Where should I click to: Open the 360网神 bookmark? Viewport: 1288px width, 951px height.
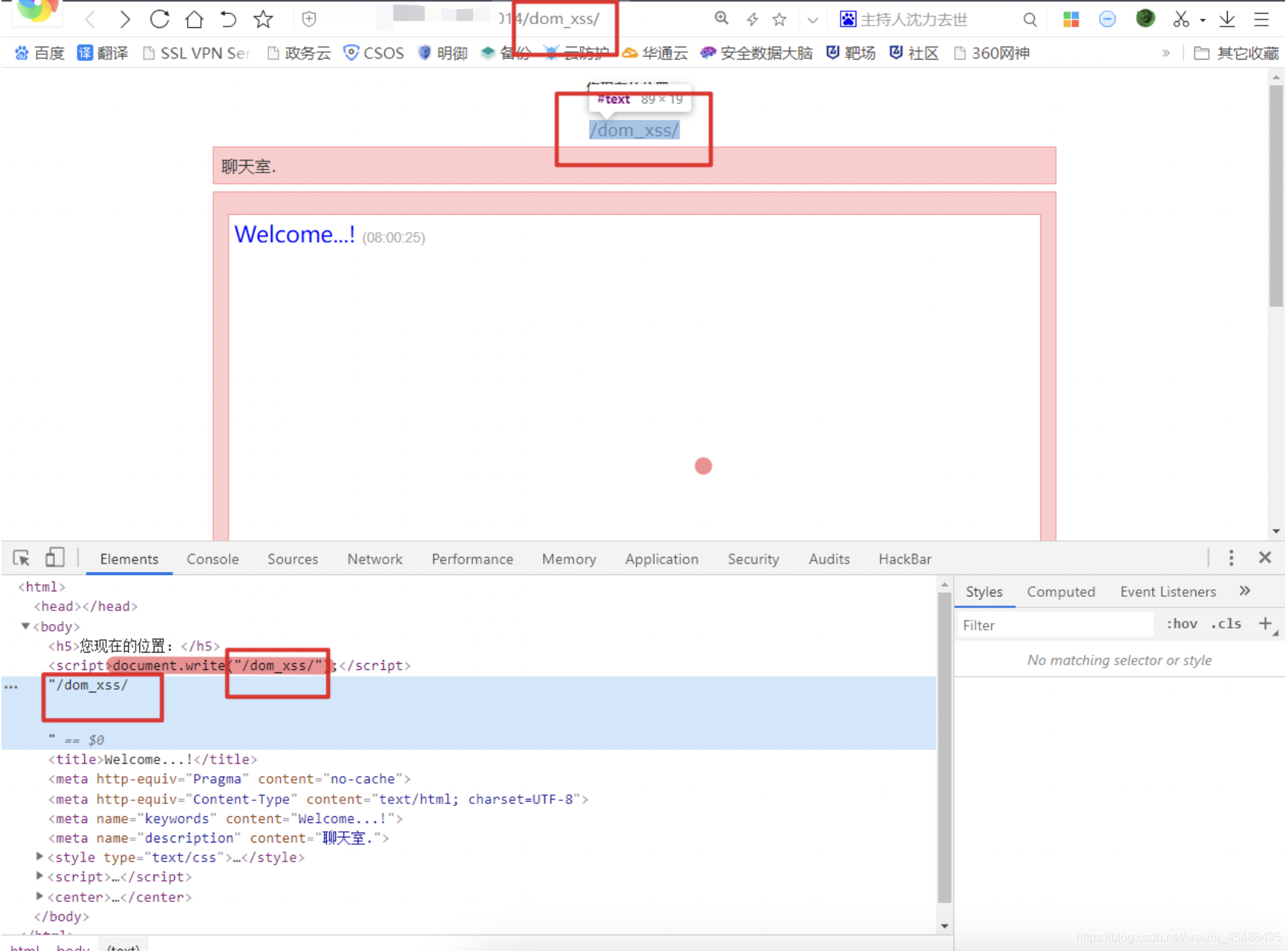991,53
